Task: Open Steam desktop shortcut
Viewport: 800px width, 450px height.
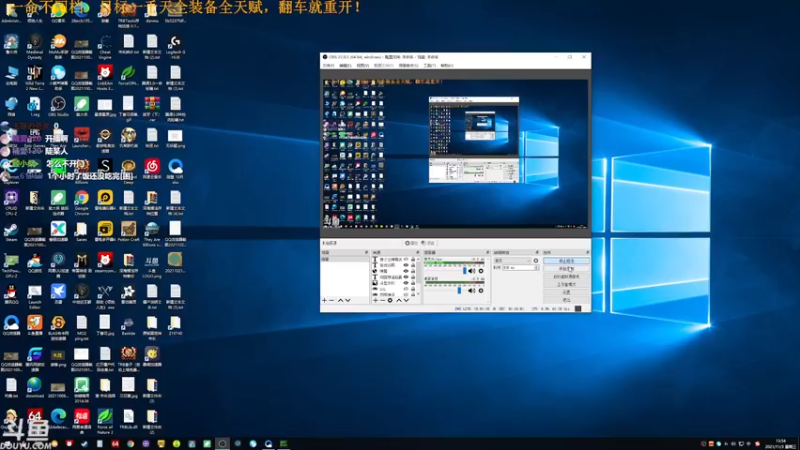Action: click(x=11, y=232)
